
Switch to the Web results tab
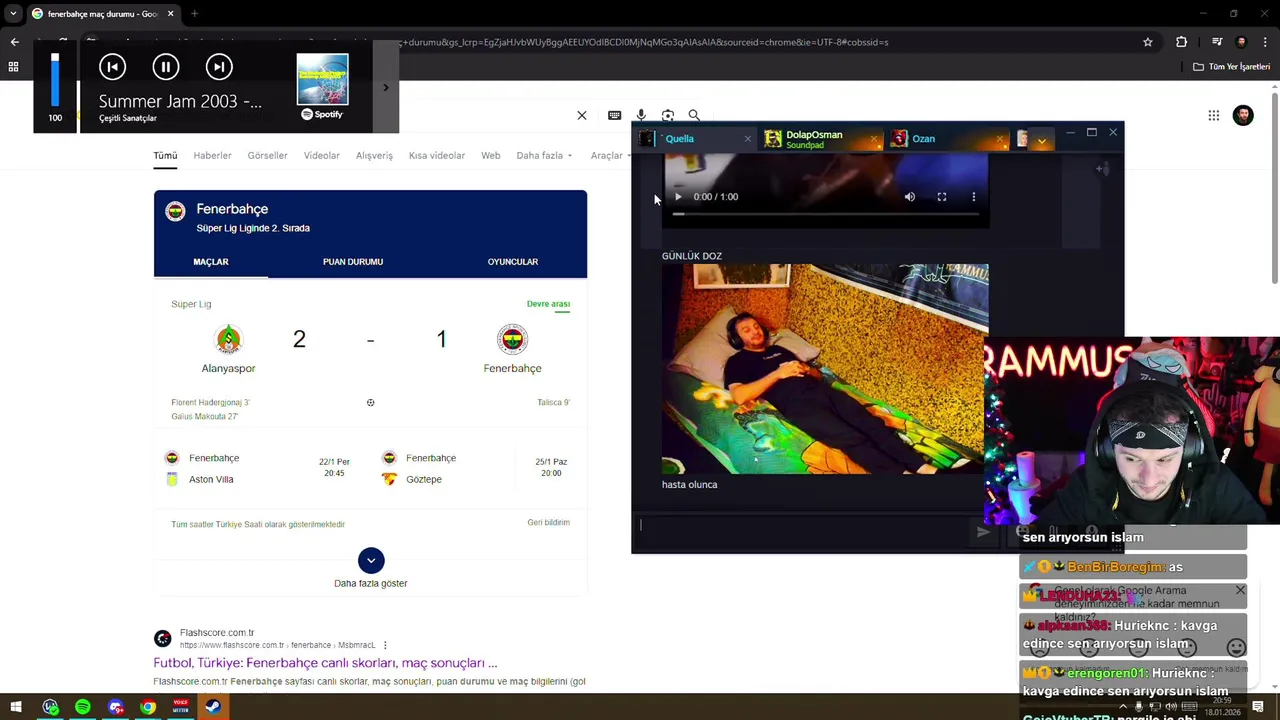tap(490, 155)
